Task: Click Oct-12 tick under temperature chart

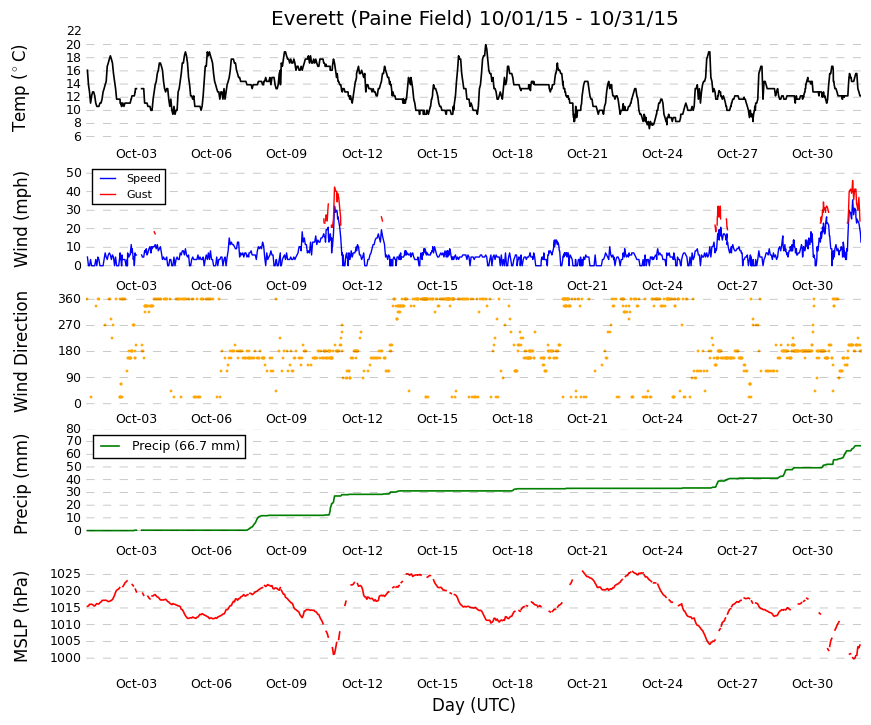Action: 362,154
